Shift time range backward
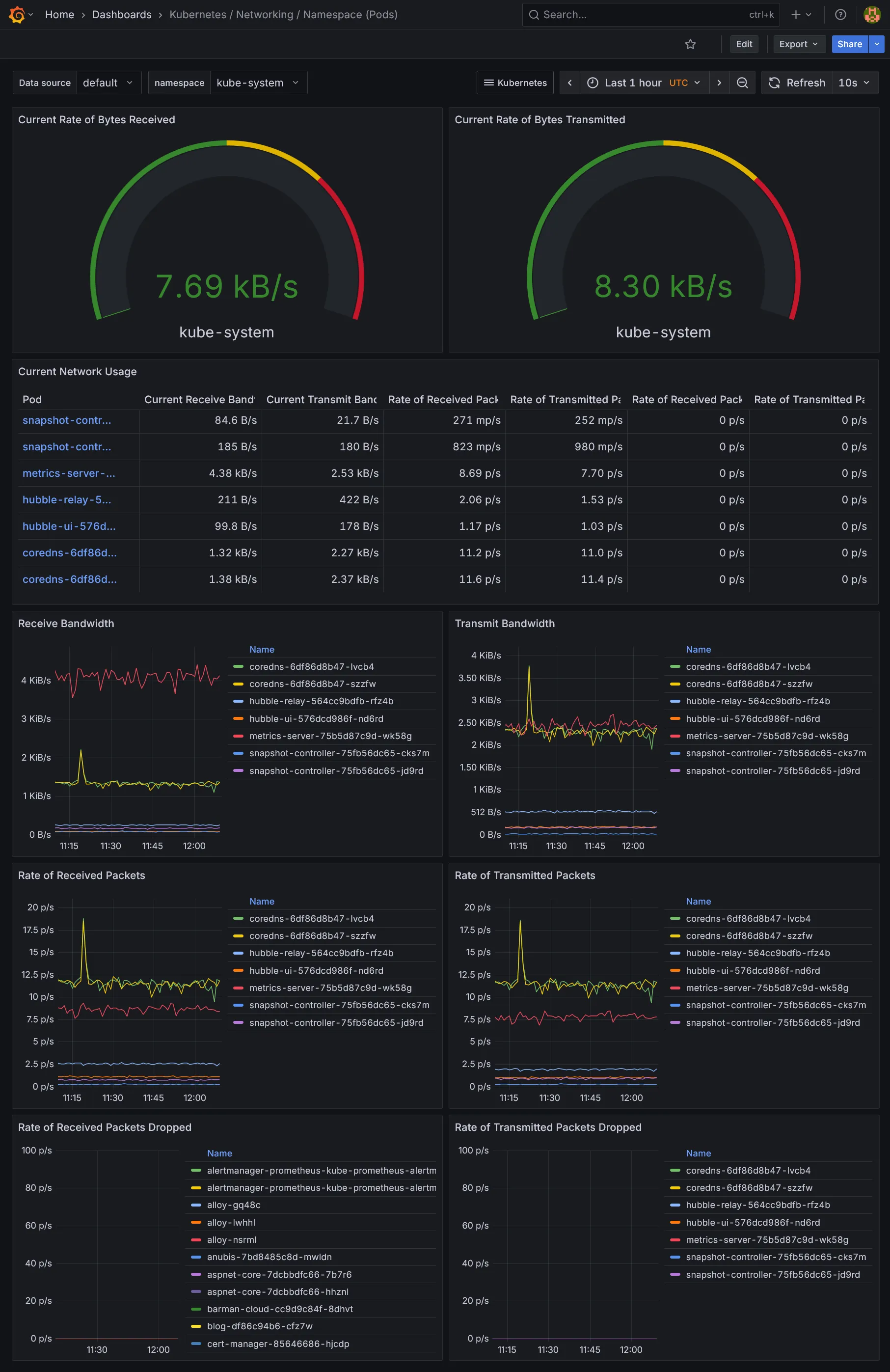Image resolution: width=890 pixels, height=1372 pixels. (569, 83)
